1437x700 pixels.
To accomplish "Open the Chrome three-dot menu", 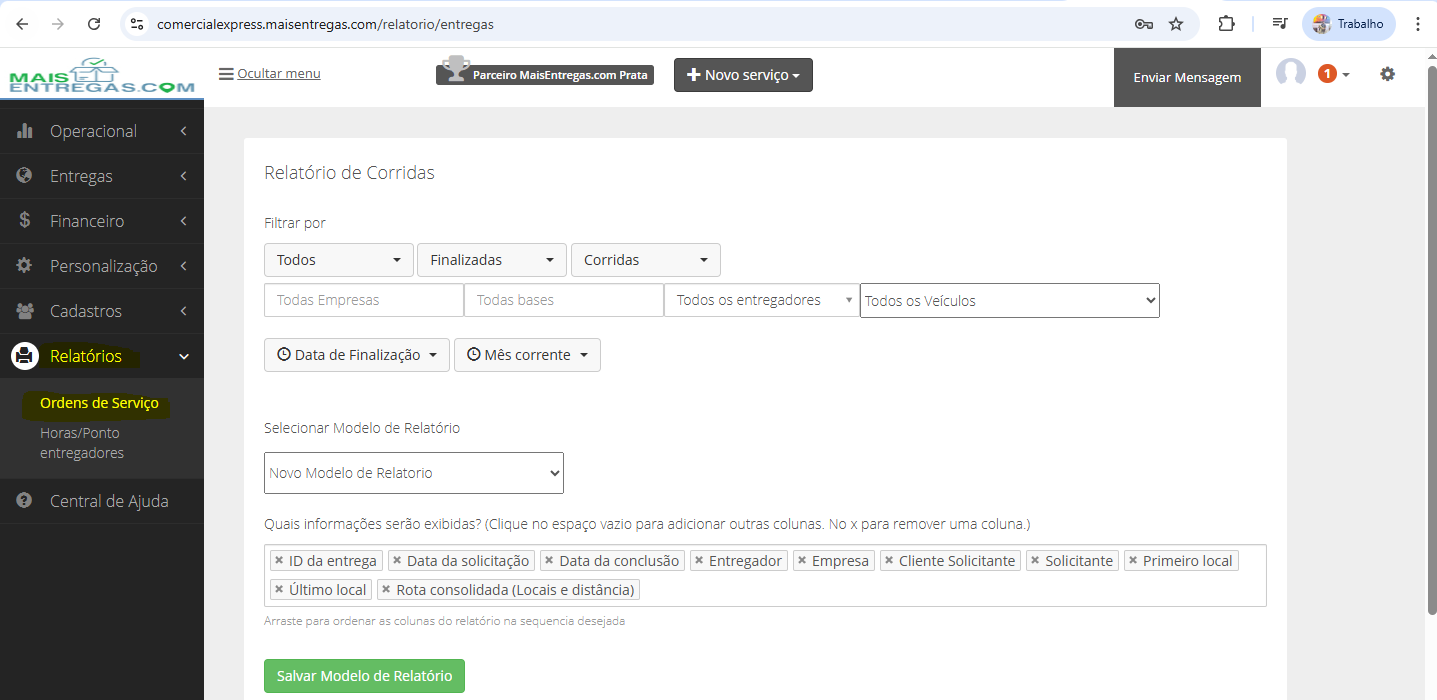I will (1418, 24).
